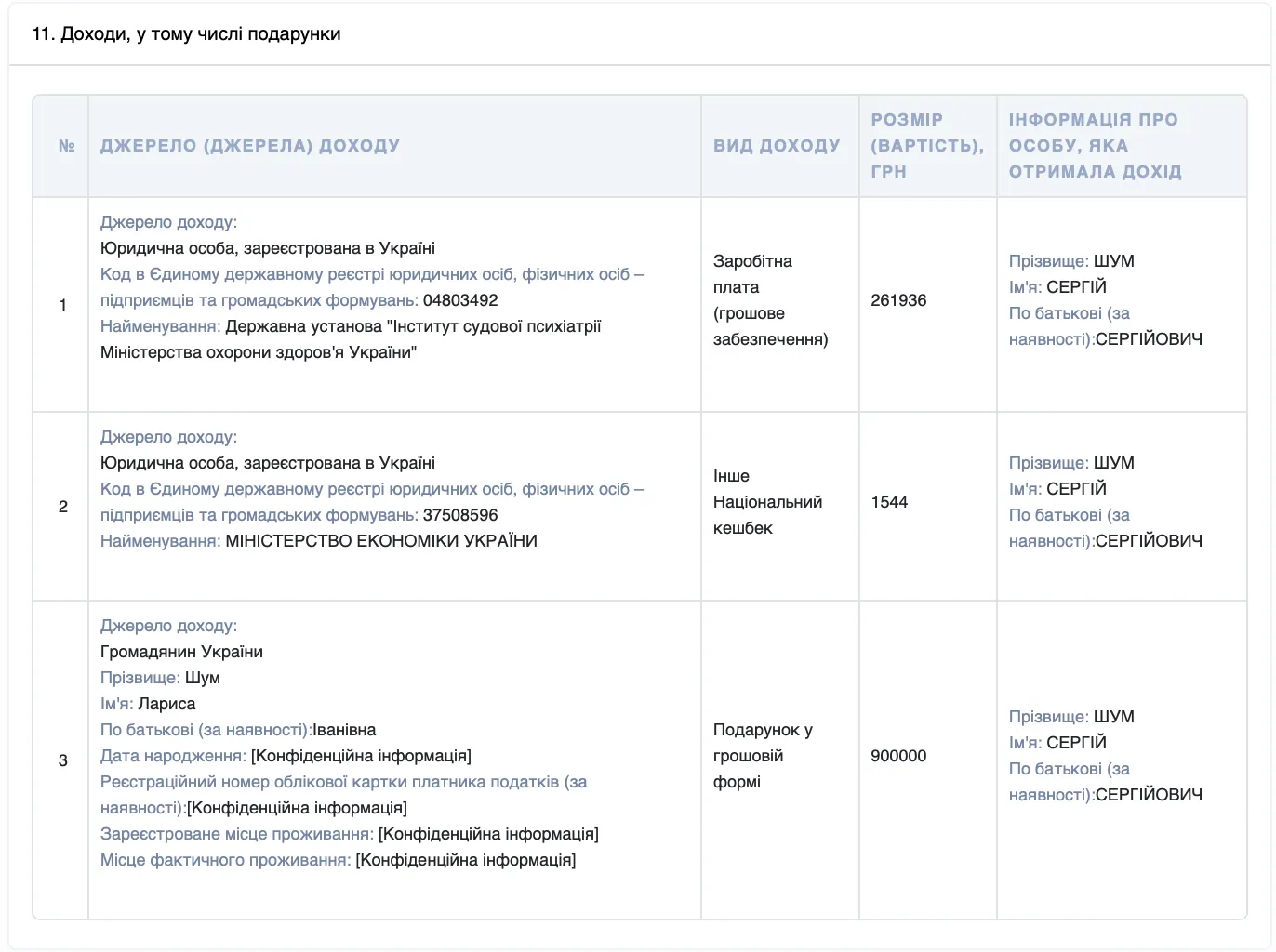
Task: Click the registry code 04803492
Action: (x=460, y=300)
